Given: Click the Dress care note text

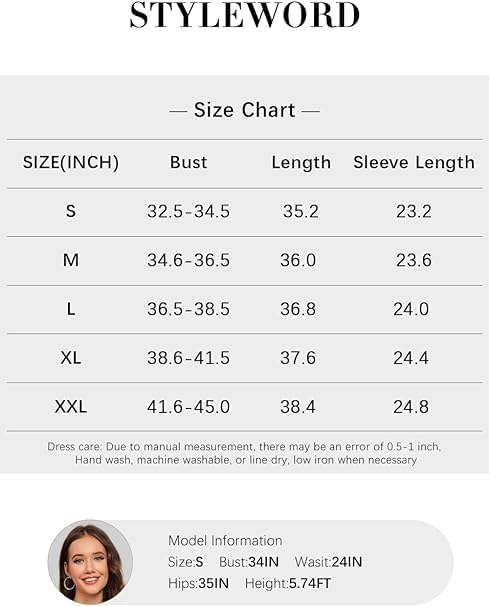Looking at the screenshot, I should point(244,453).
